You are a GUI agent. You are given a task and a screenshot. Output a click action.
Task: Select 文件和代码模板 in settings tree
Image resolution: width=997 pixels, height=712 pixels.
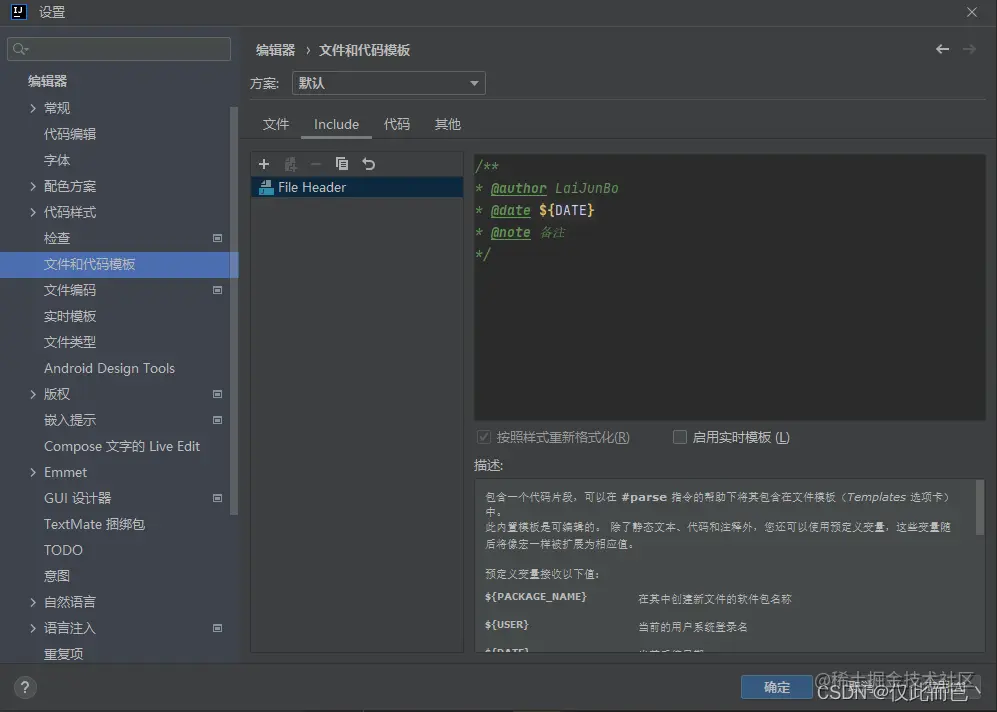pyautogui.click(x=119, y=264)
